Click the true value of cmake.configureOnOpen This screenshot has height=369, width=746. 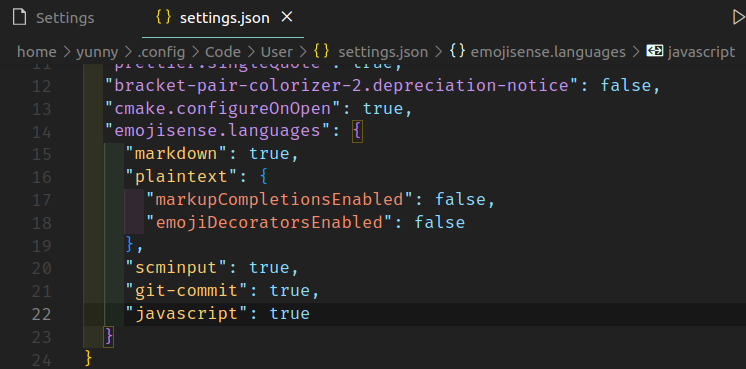[383, 108]
